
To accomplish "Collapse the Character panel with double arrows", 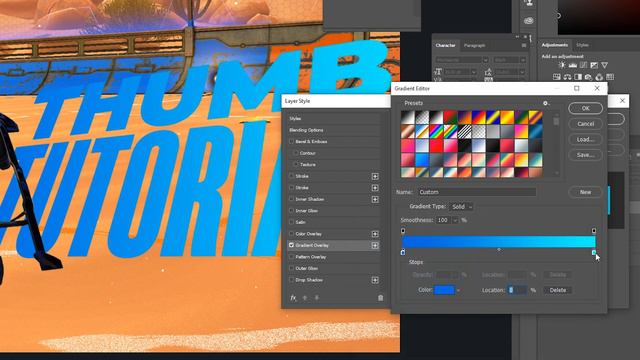I will [517, 37].
